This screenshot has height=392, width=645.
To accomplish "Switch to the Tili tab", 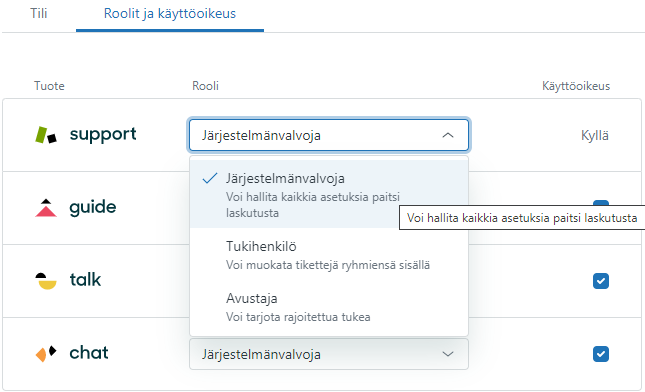I will (39, 14).
